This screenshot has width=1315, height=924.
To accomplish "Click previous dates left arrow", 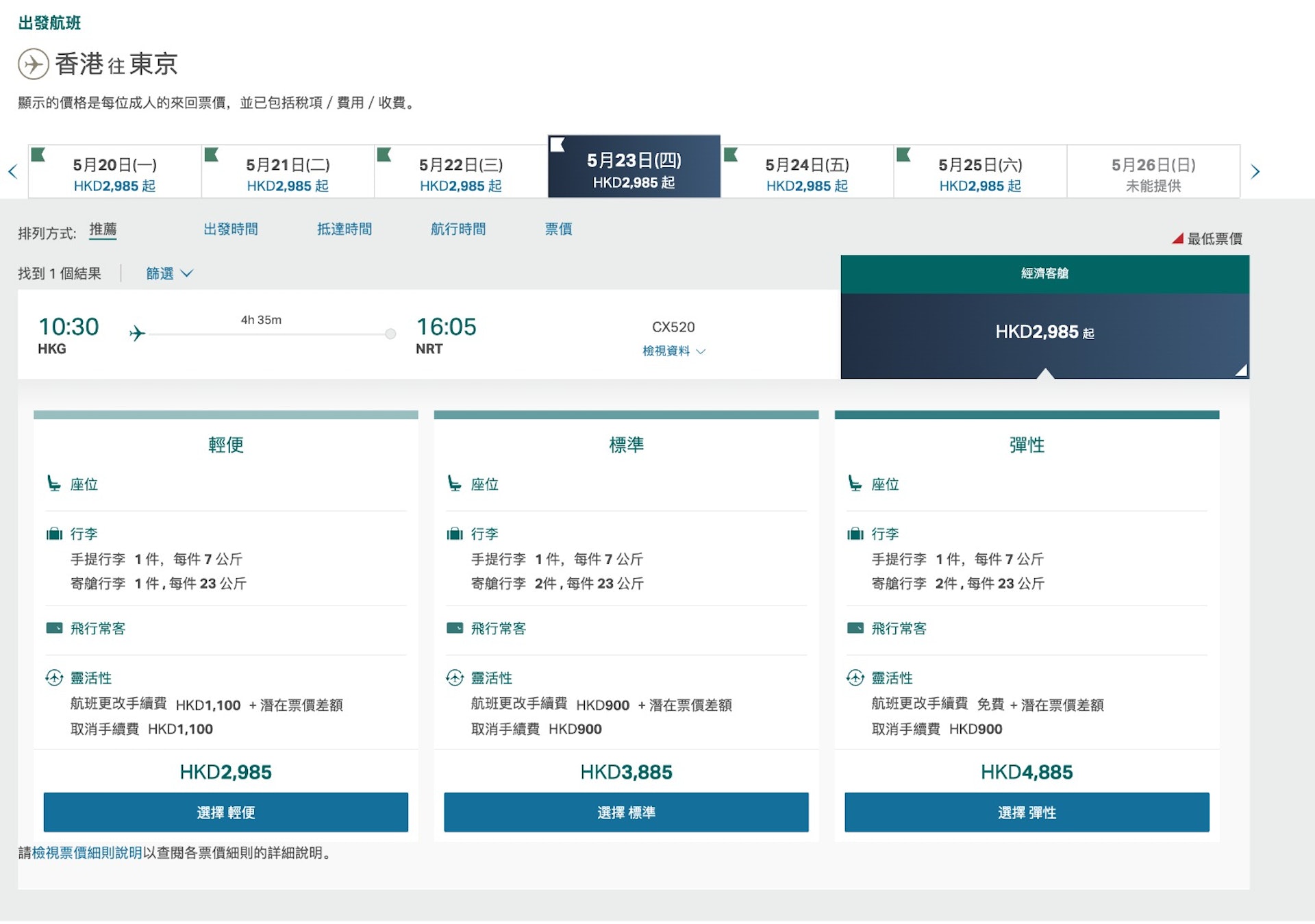I will click(12, 171).
